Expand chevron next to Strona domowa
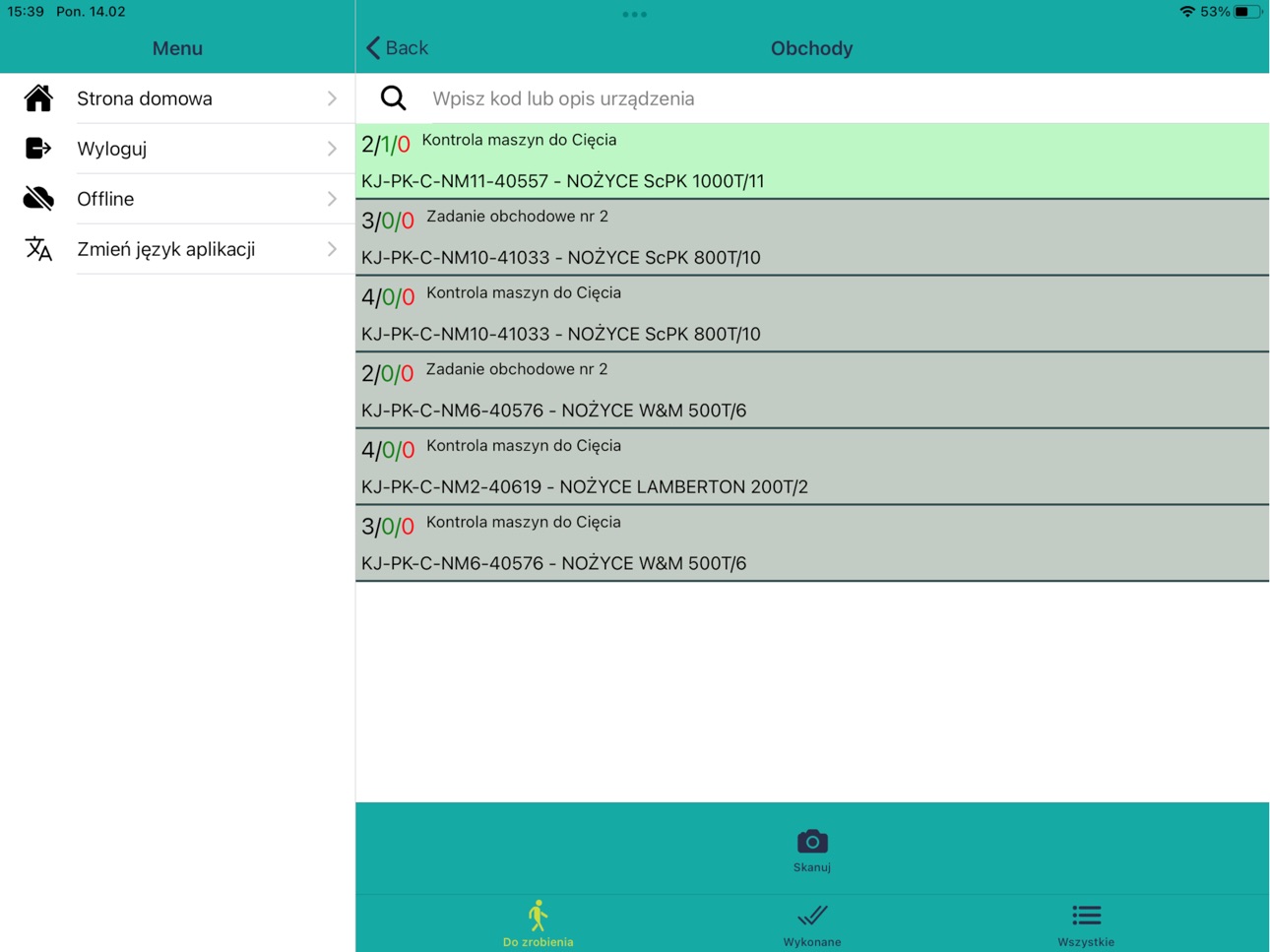1270x952 pixels. 332,98
